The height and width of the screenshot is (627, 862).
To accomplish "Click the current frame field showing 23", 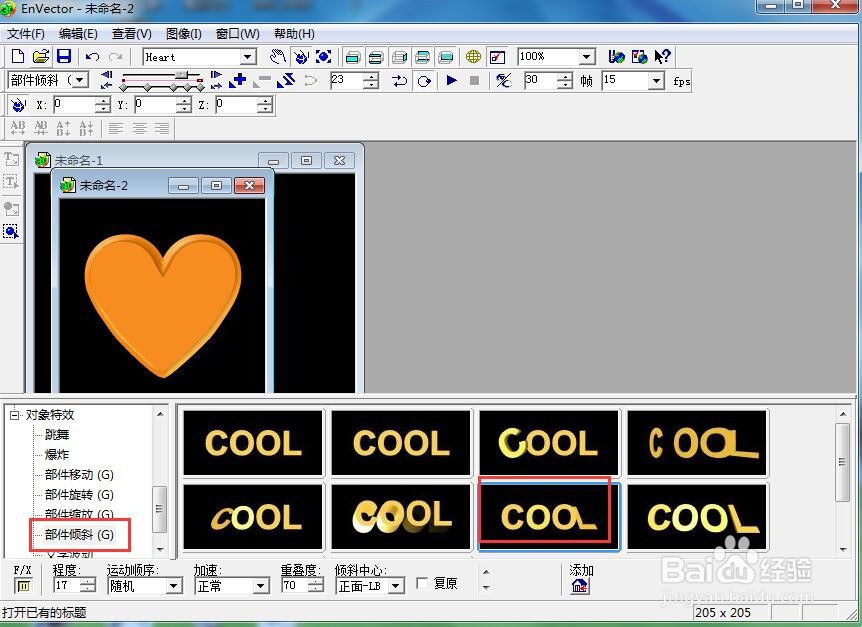I will [x=347, y=80].
